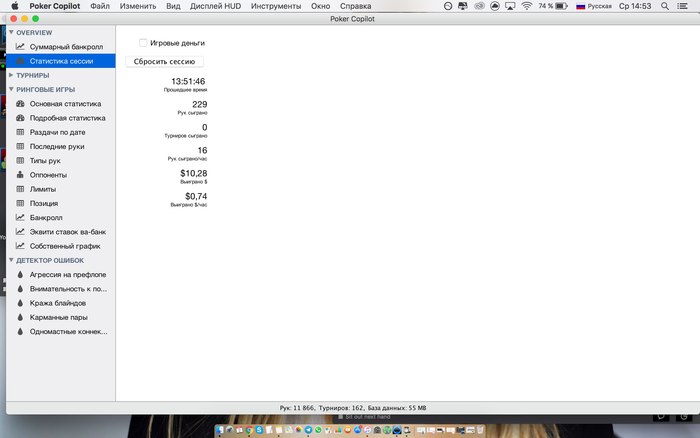The width and height of the screenshot is (700, 438).
Task: Open the Окно menu
Action: pos(321,6)
